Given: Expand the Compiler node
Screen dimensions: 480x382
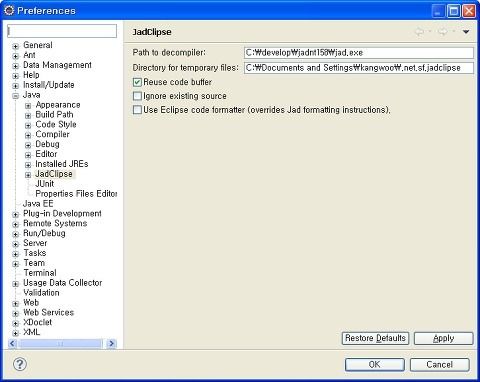Looking at the screenshot, I should pyautogui.click(x=28, y=135).
